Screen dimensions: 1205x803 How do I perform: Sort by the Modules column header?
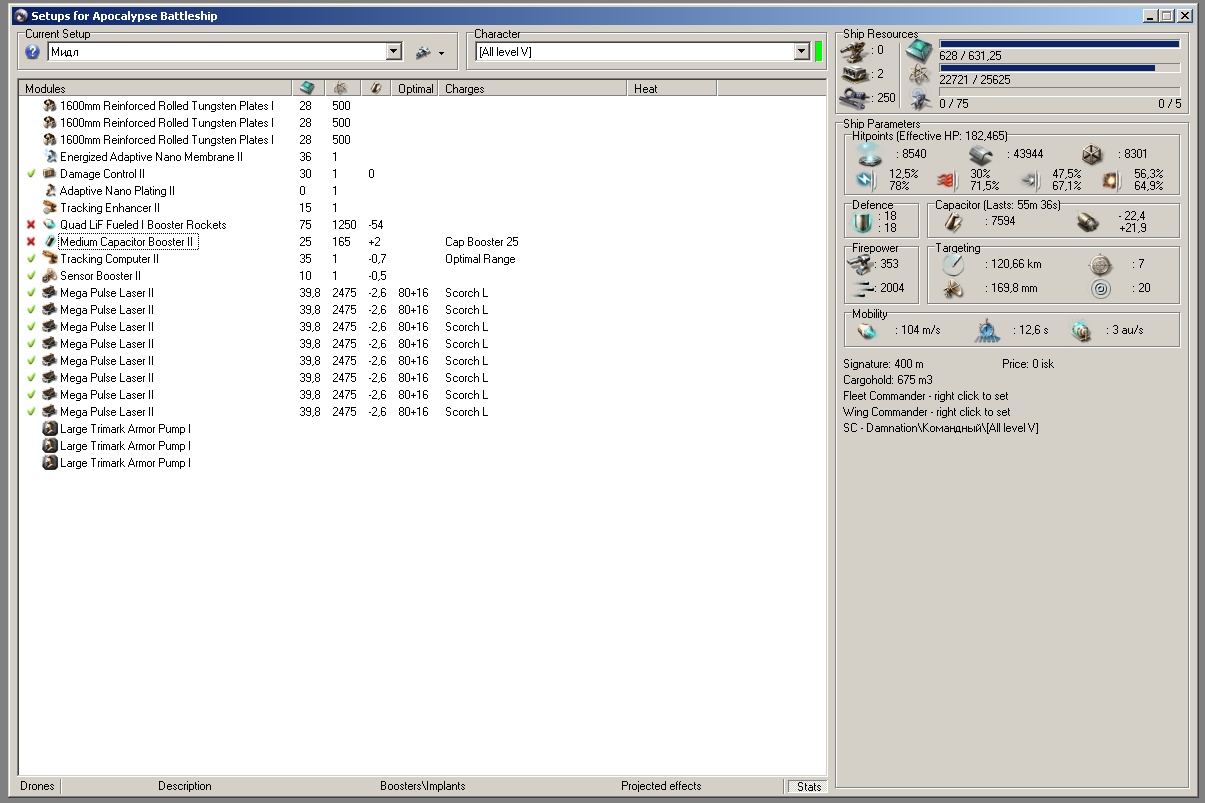pos(155,88)
